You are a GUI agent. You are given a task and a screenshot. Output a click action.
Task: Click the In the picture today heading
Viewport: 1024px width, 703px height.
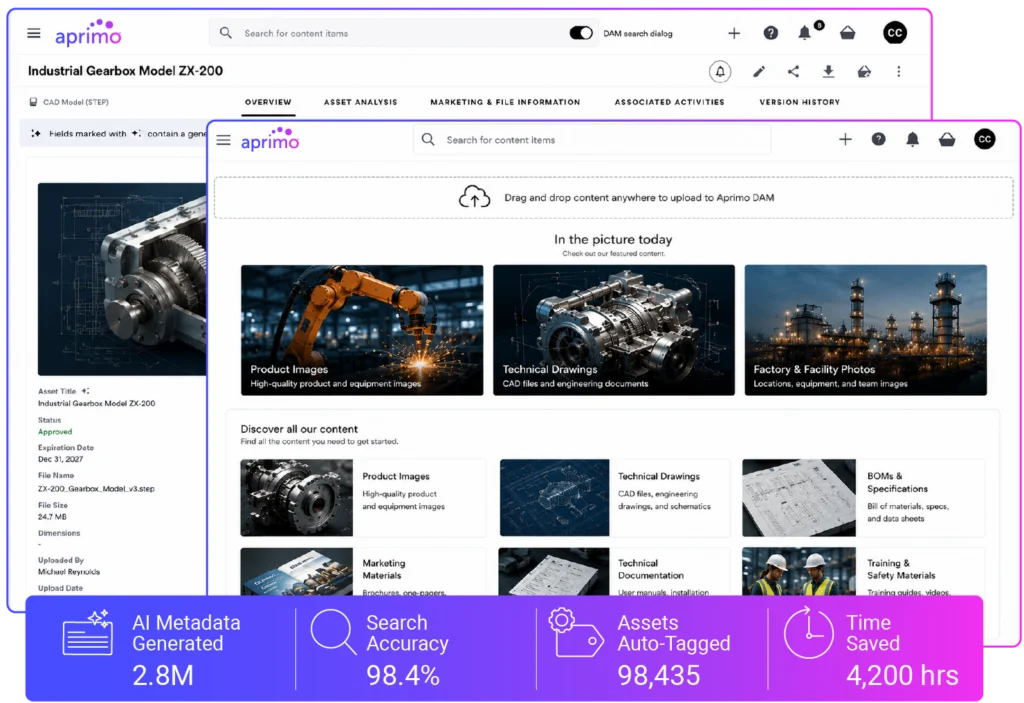click(613, 240)
